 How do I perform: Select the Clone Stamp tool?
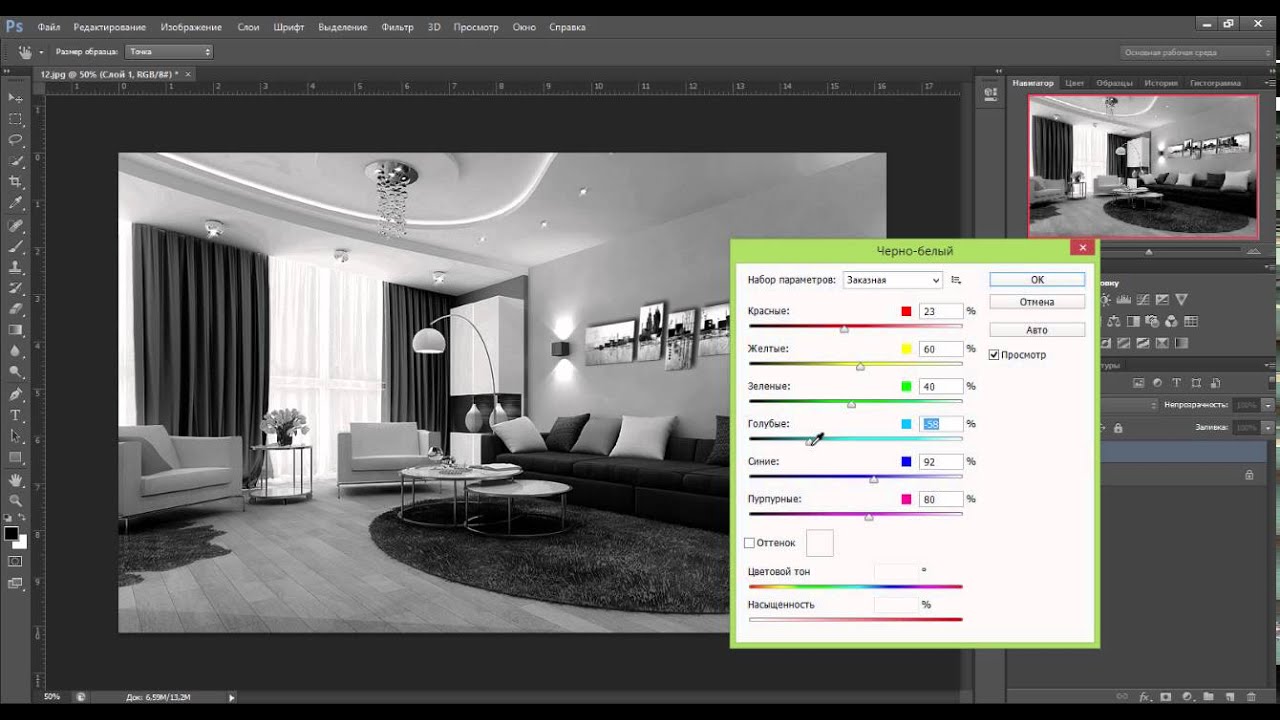click(15, 267)
